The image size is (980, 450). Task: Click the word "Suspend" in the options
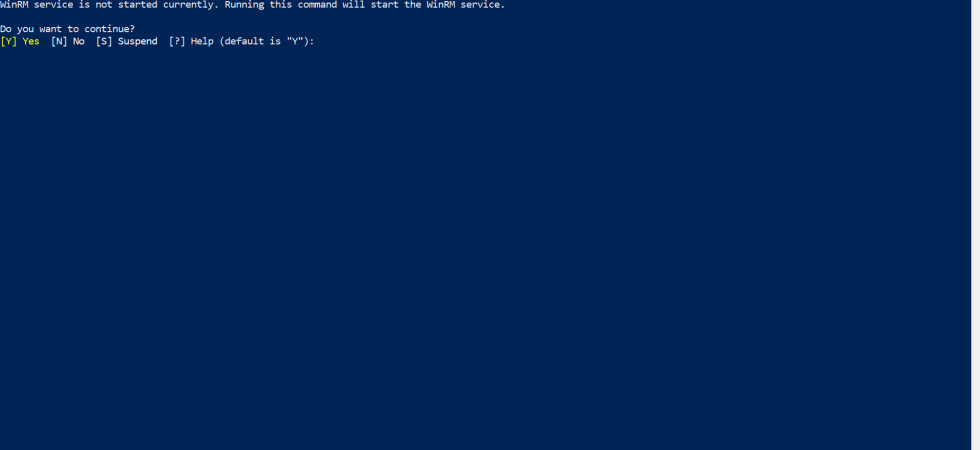pyautogui.click(x=138, y=41)
